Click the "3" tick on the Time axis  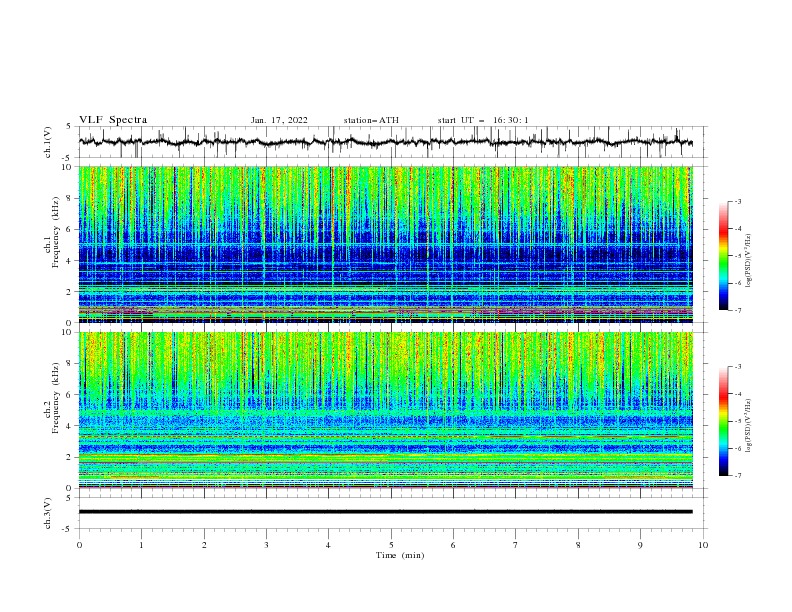tap(266, 545)
